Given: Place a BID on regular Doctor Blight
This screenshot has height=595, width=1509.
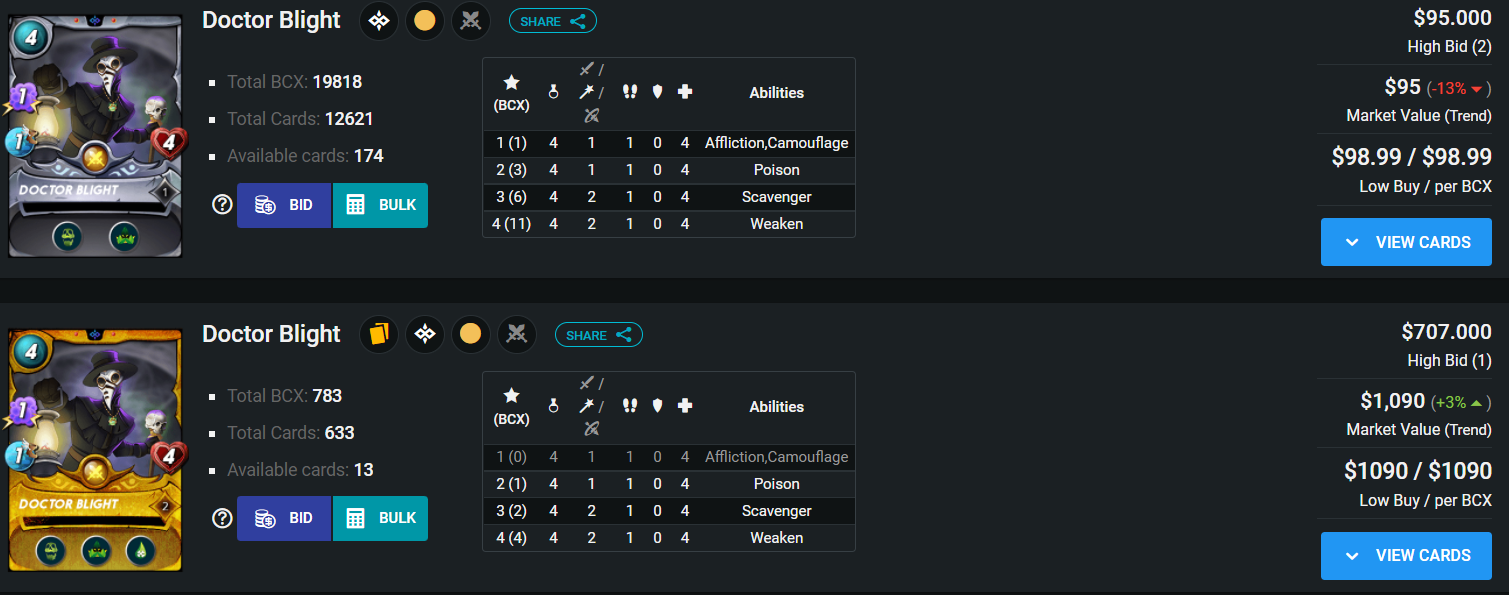Looking at the screenshot, I should point(284,205).
